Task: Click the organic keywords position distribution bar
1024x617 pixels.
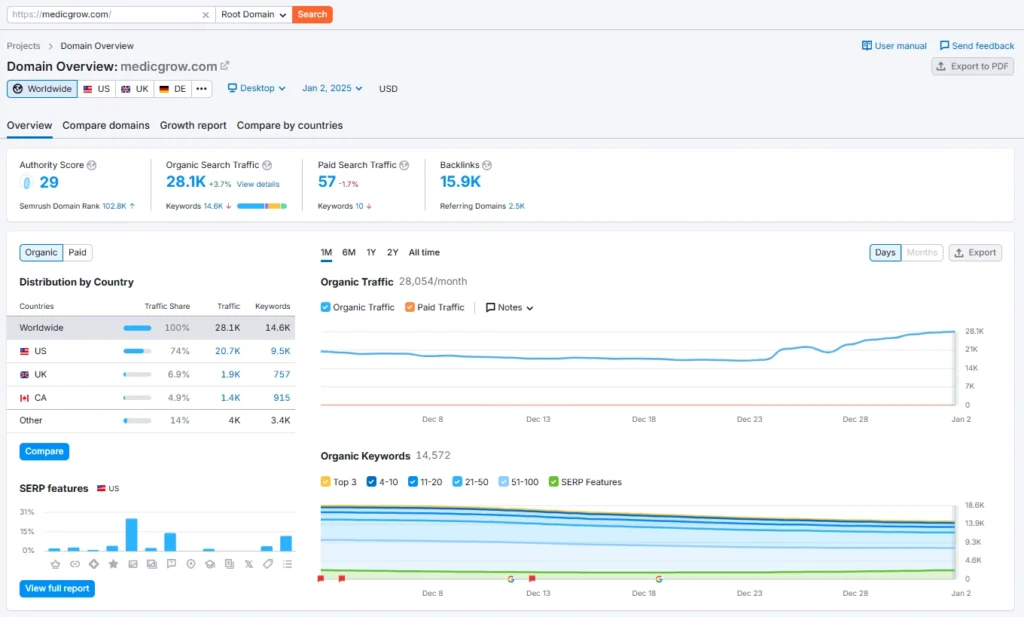Action: click(x=262, y=206)
